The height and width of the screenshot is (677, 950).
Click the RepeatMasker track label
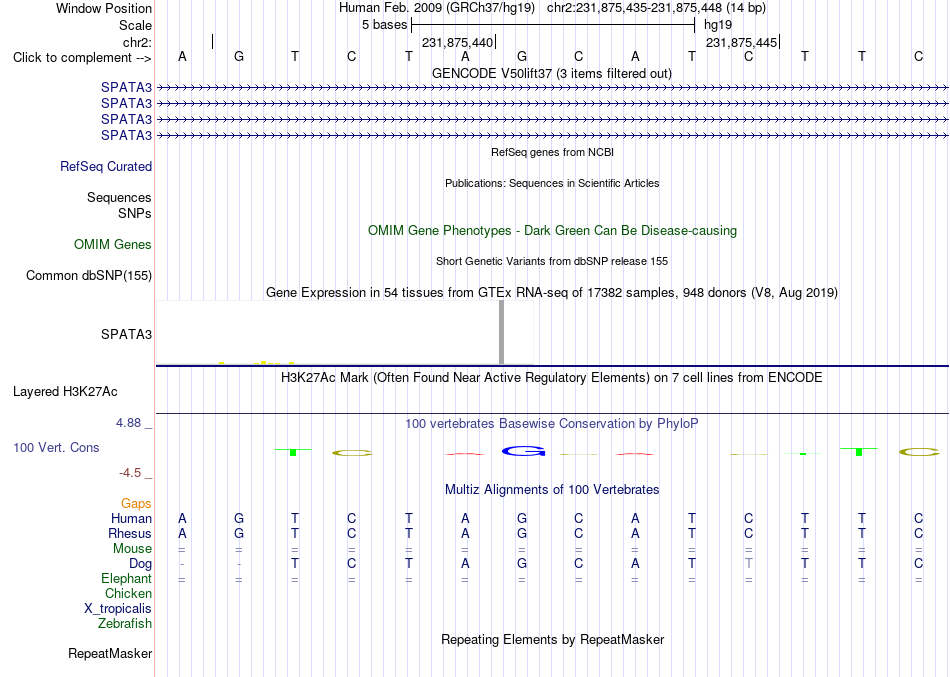pos(110,653)
